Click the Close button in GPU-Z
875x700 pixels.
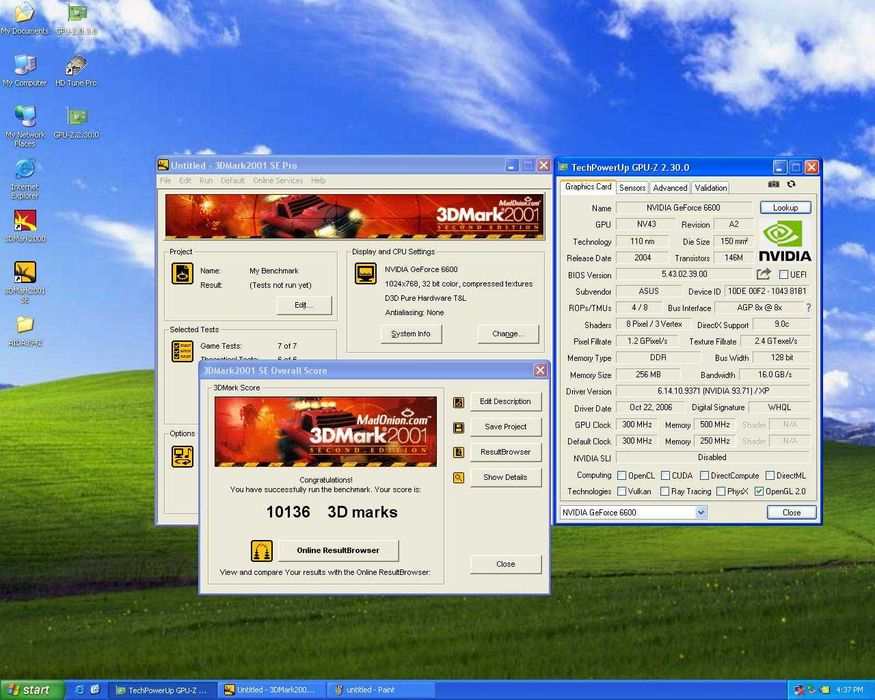pos(791,512)
